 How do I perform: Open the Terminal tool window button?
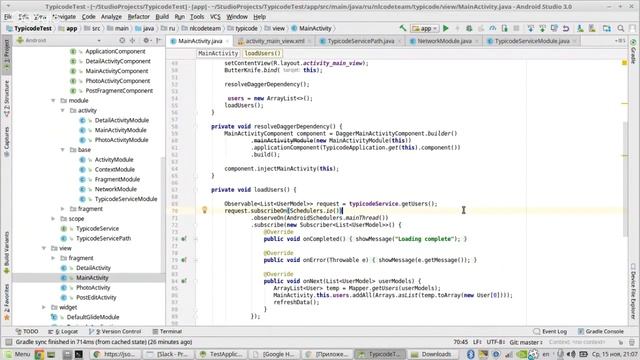click(x=167, y=331)
